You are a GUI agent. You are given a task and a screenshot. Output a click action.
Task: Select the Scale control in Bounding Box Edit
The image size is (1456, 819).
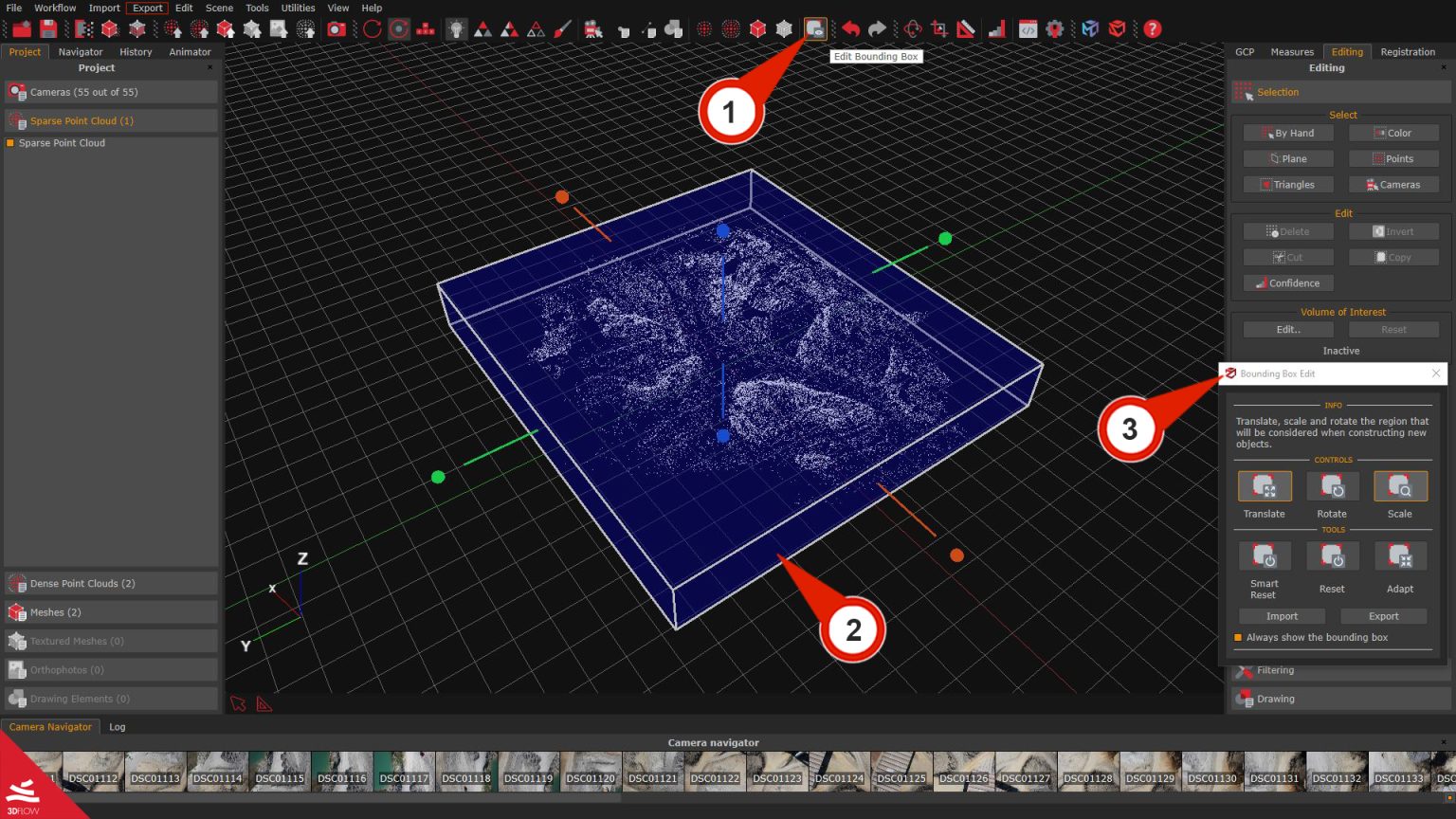(1400, 485)
